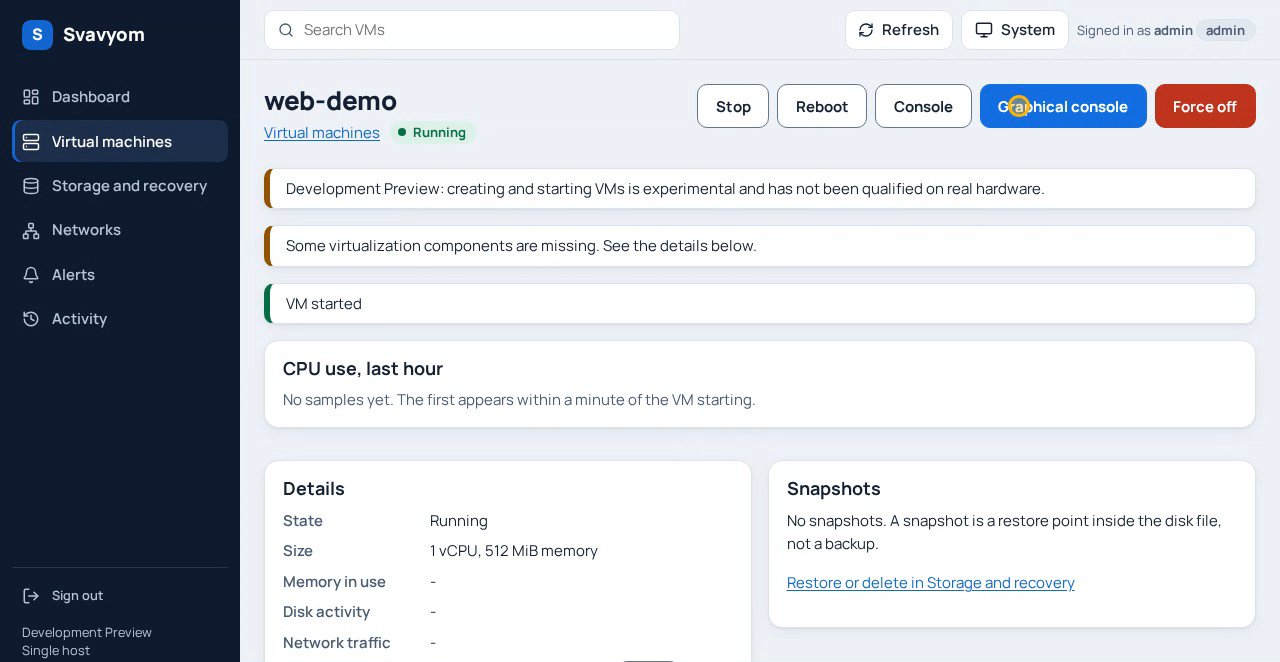This screenshot has width=1280, height=662.
Task: Click the Snapshots heading
Action: 834,489
